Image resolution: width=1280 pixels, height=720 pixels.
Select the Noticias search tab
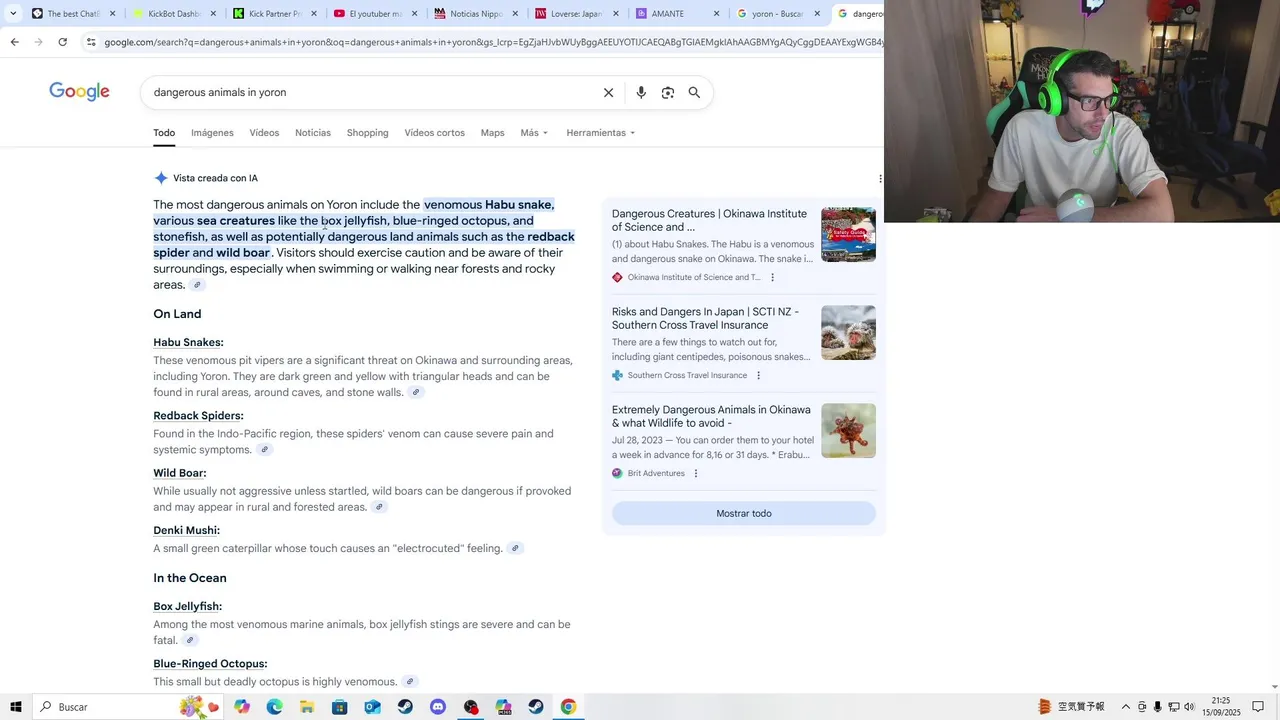click(x=313, y=133)
